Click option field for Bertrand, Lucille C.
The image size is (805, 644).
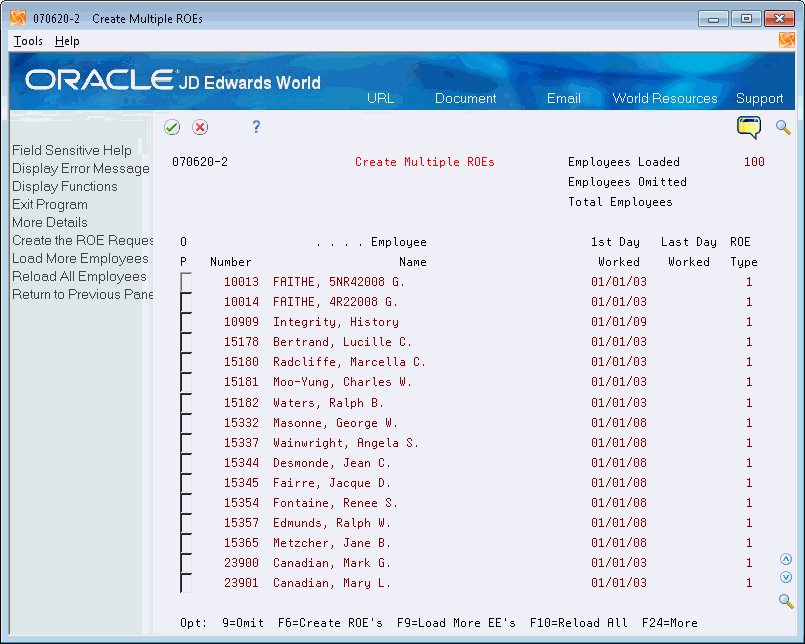pos(186,342)
